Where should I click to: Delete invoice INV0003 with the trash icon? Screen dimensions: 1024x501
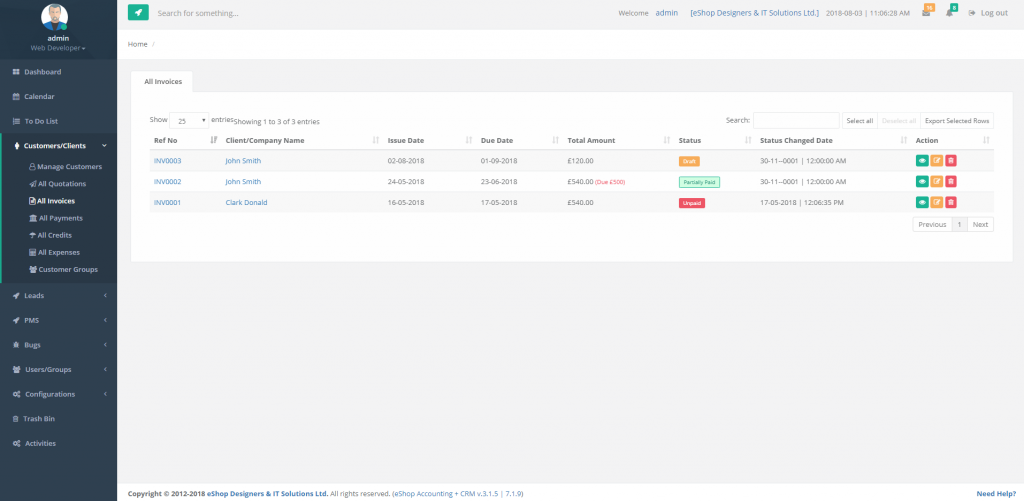coord(951,160)
